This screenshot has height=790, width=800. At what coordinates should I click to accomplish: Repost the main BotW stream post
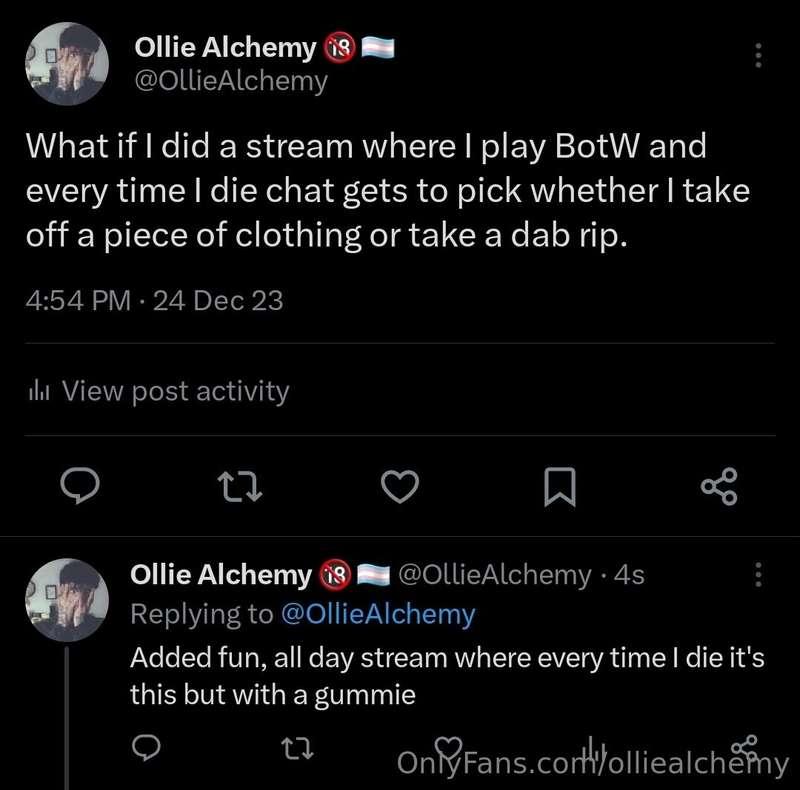coord(239,487)
